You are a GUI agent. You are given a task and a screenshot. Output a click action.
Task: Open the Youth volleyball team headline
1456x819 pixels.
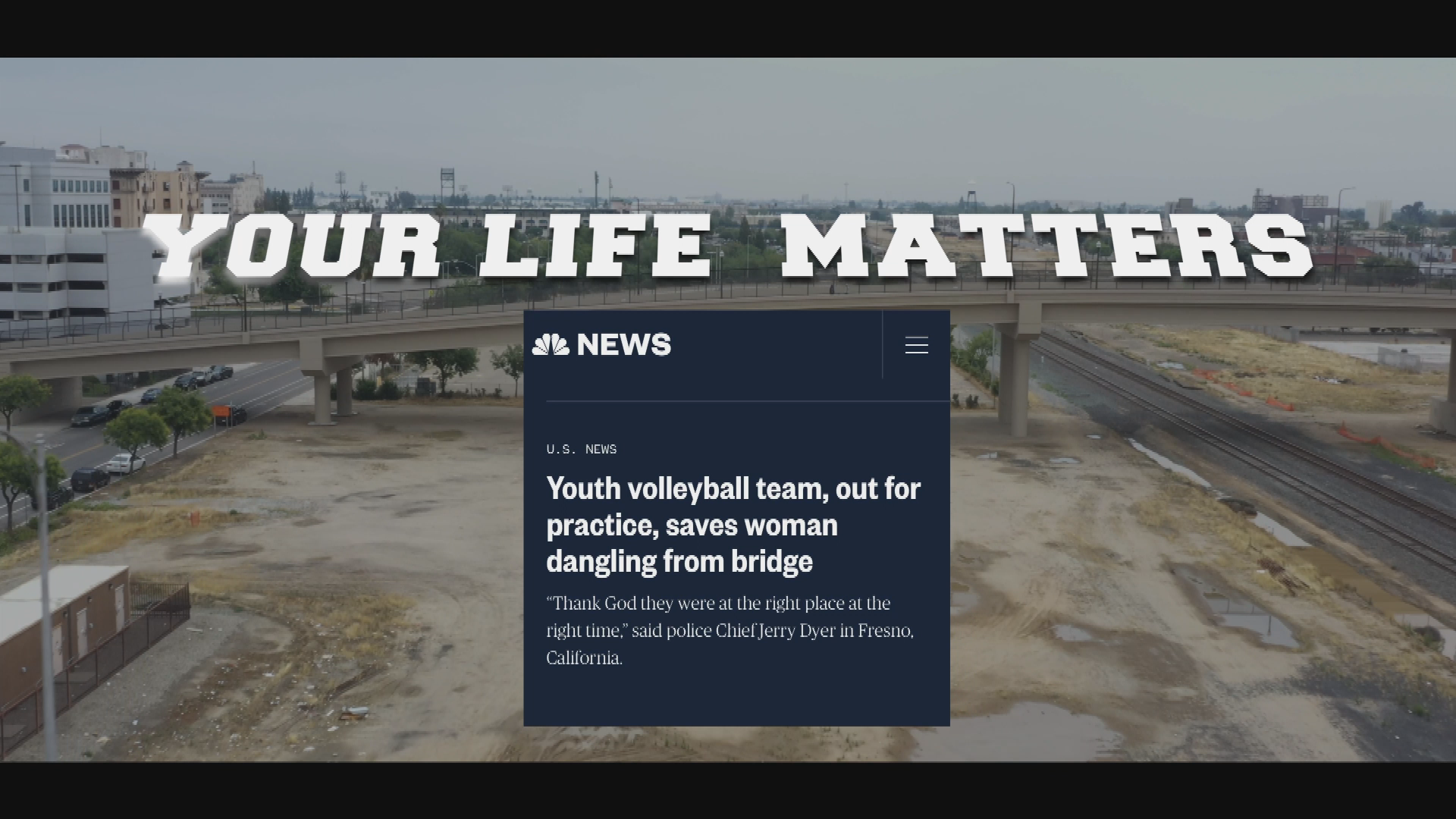[733, 525]
